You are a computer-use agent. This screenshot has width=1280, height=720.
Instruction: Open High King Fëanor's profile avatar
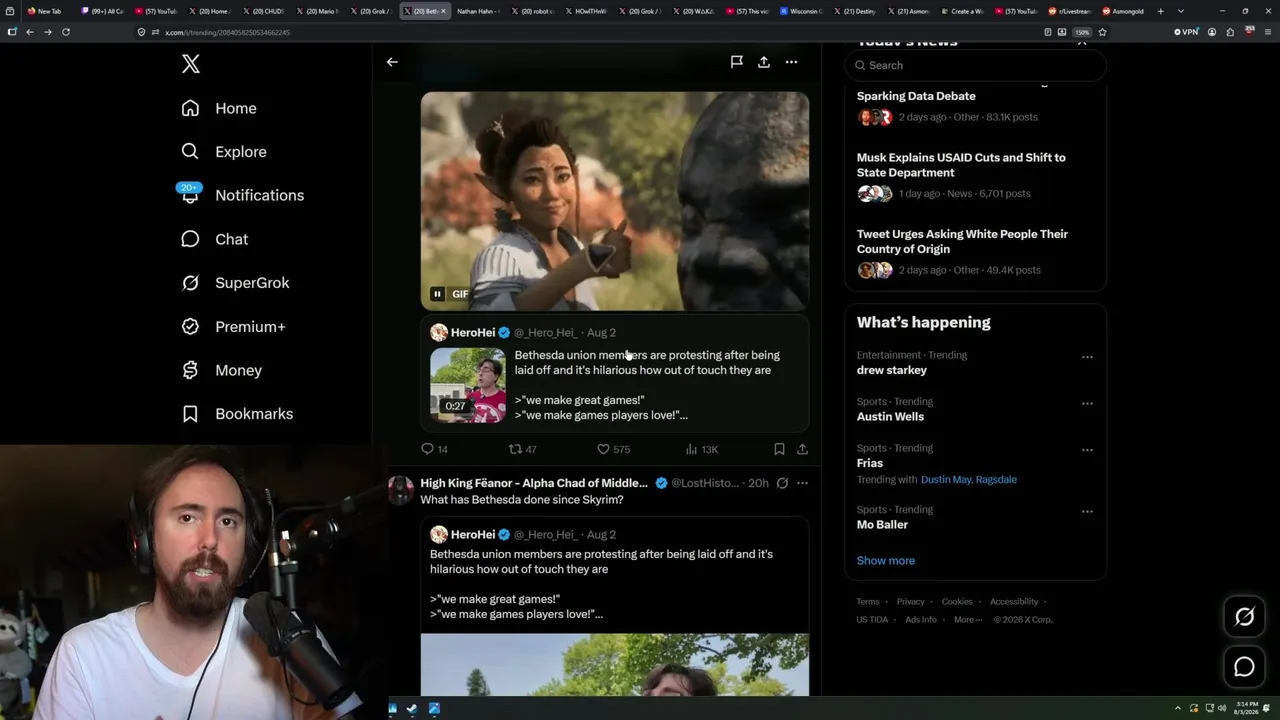click(x=401, y=490)
